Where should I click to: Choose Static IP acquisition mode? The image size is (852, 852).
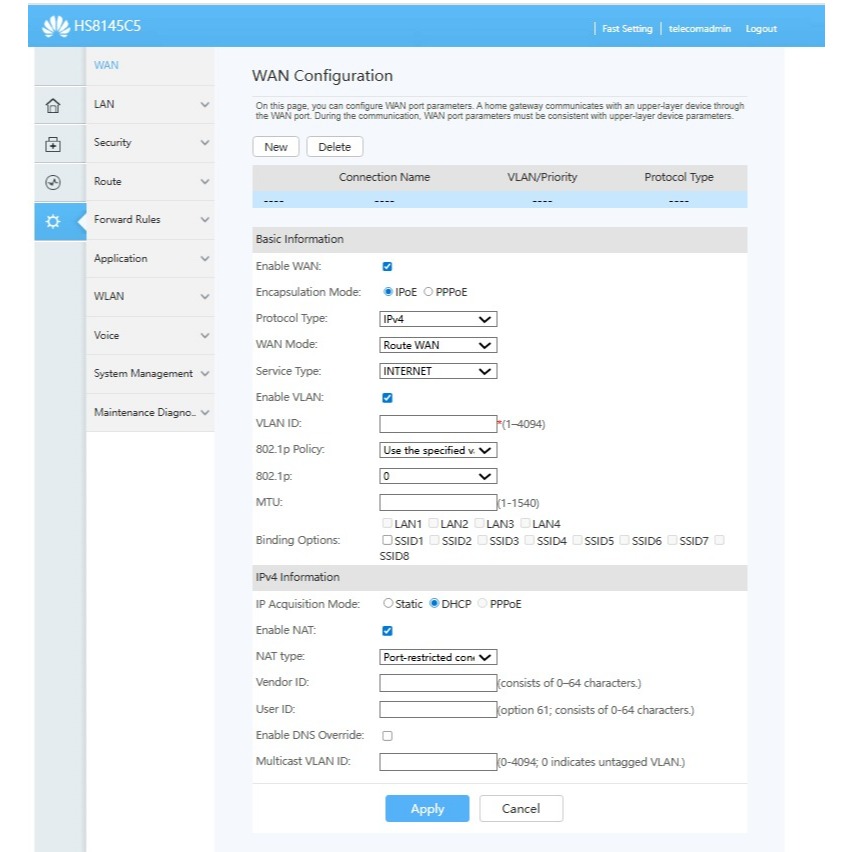coord(388,604)
